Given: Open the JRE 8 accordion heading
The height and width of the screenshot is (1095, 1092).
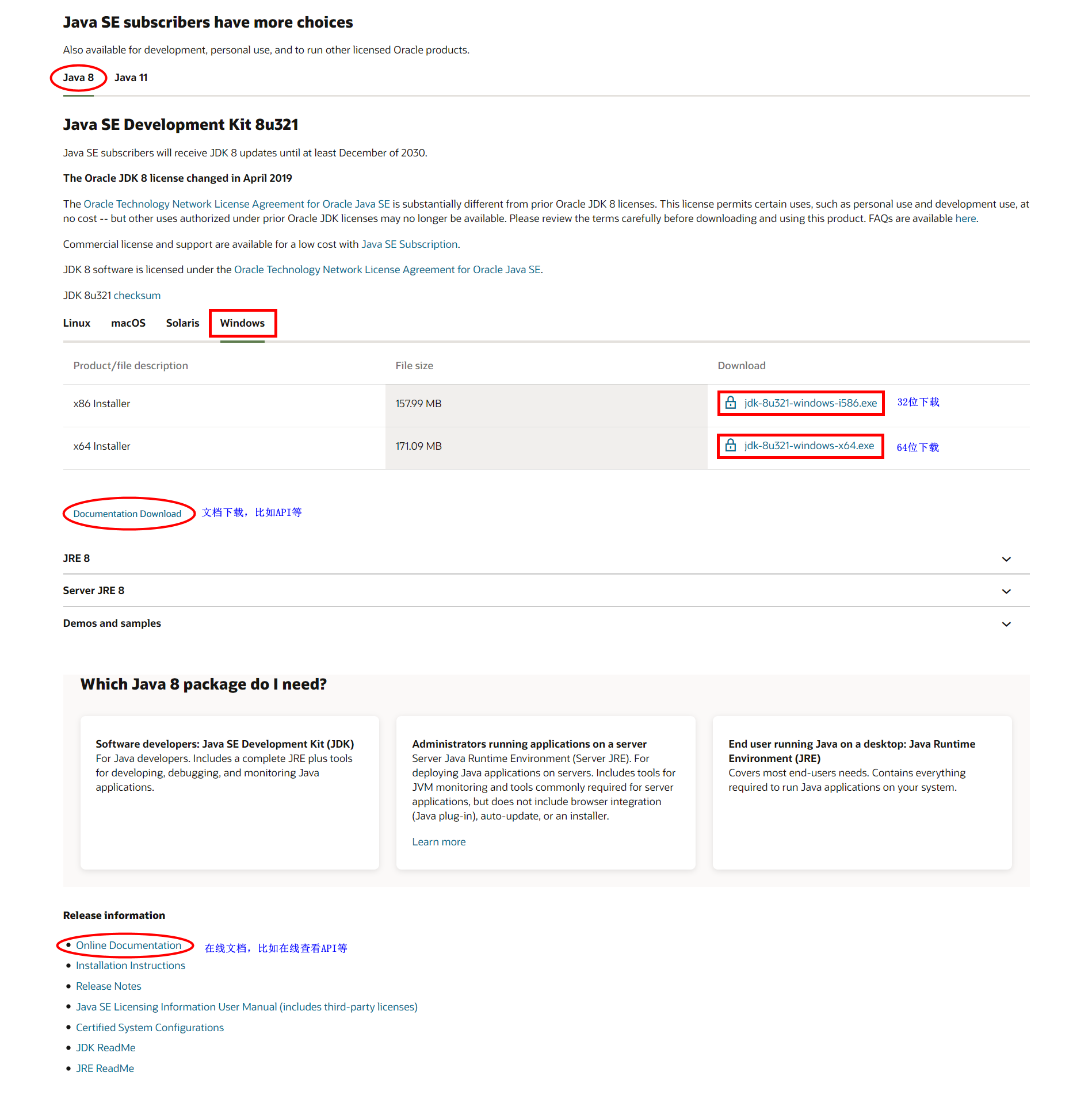Looking at the screenshot, I should click(x=77, y=558).
